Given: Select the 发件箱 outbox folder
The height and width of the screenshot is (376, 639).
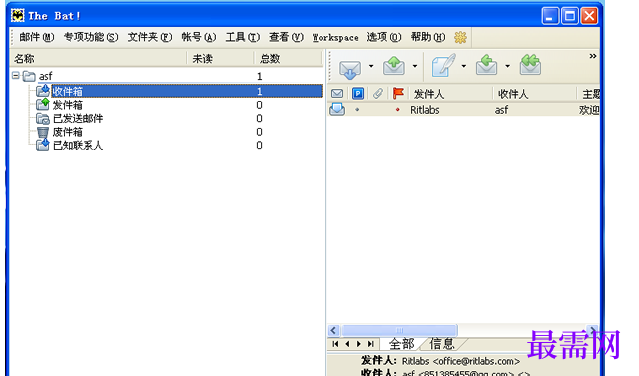Looking at the screenshot, I should click(x=67, y=105).
